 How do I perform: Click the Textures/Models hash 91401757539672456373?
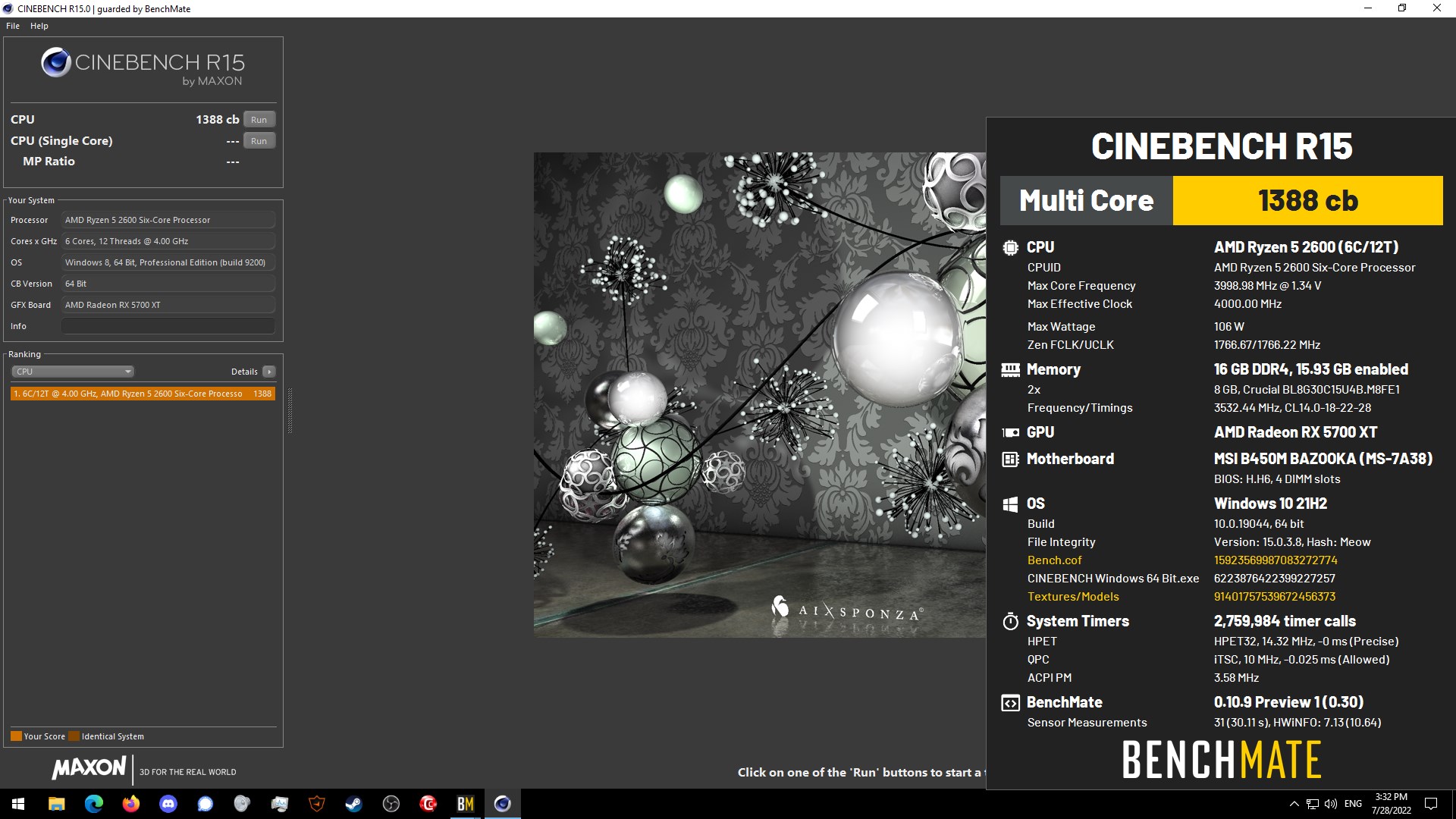[1275, 597]
